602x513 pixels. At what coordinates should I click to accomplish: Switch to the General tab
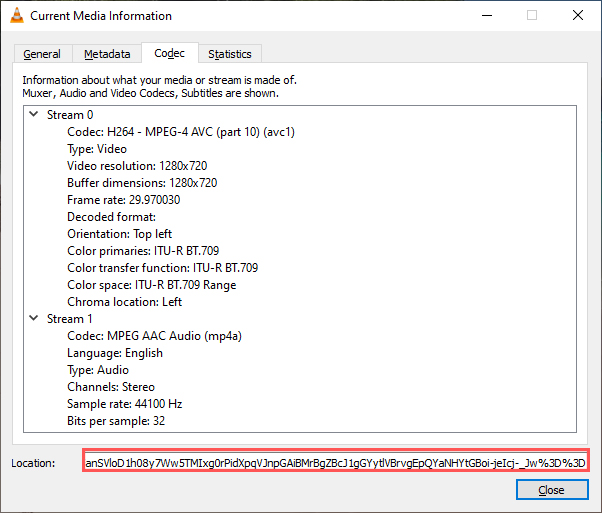42,54
